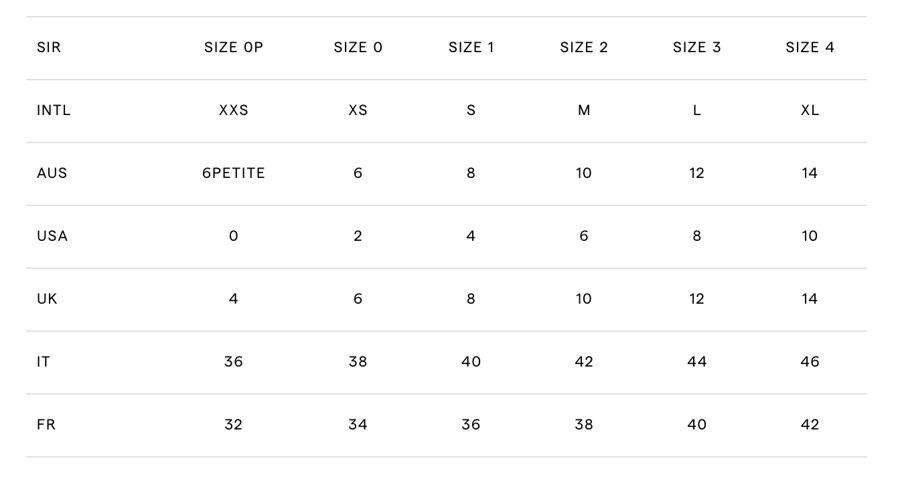Image resolution: width=900 pixels, height=491 pixels.
Task: Select the USA row label
Action: click(52, 236)
